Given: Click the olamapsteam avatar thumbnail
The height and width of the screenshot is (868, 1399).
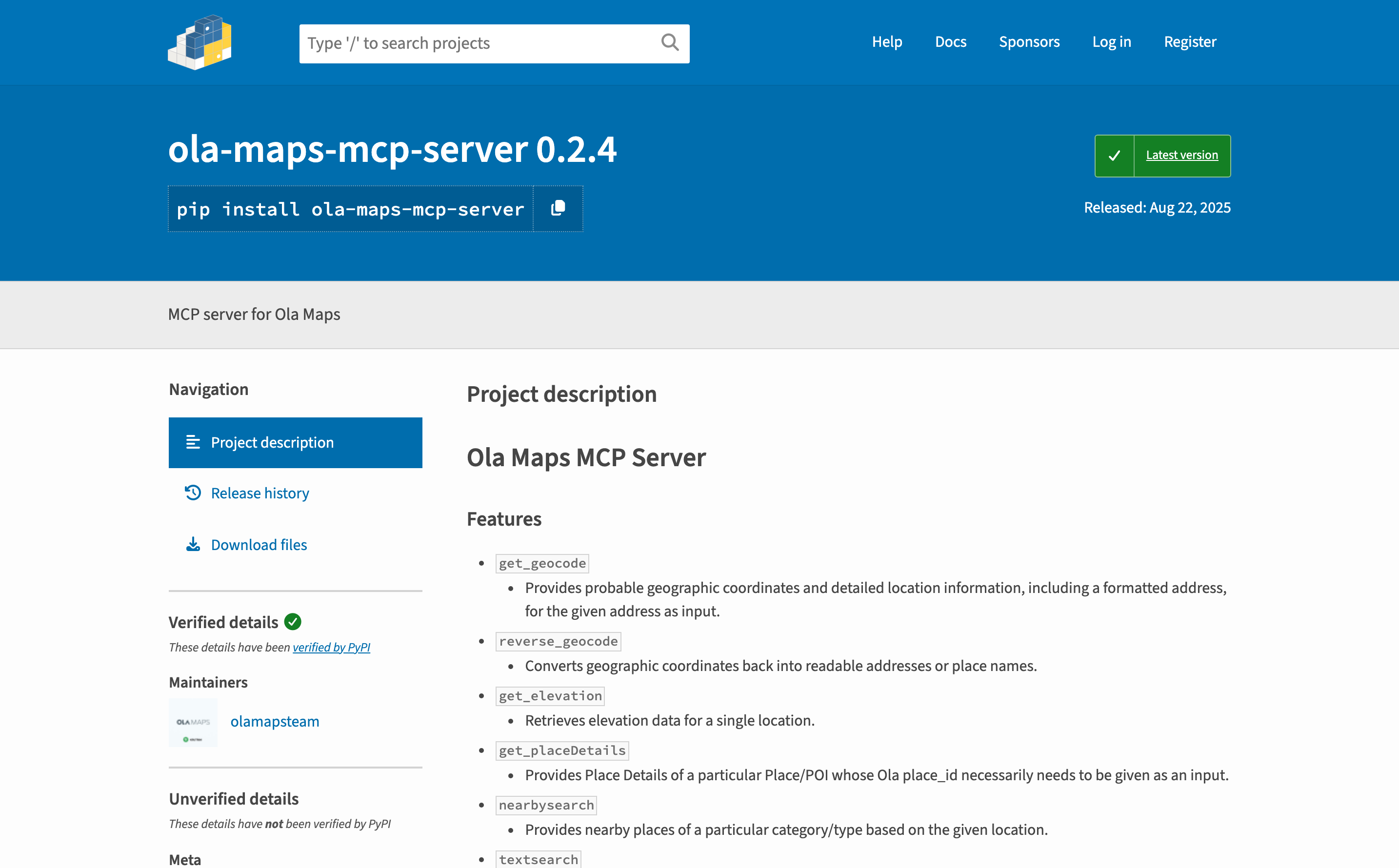Looking at the screenshot, I should (x=193, y=722).
